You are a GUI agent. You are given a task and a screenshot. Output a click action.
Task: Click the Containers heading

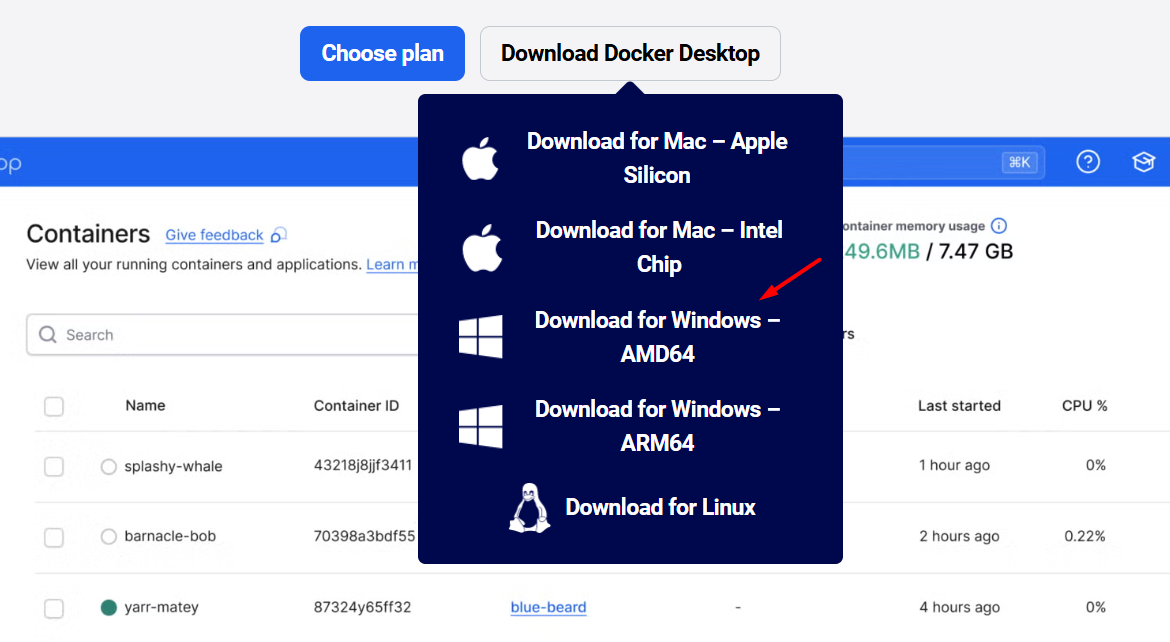(x=88, y=234)
